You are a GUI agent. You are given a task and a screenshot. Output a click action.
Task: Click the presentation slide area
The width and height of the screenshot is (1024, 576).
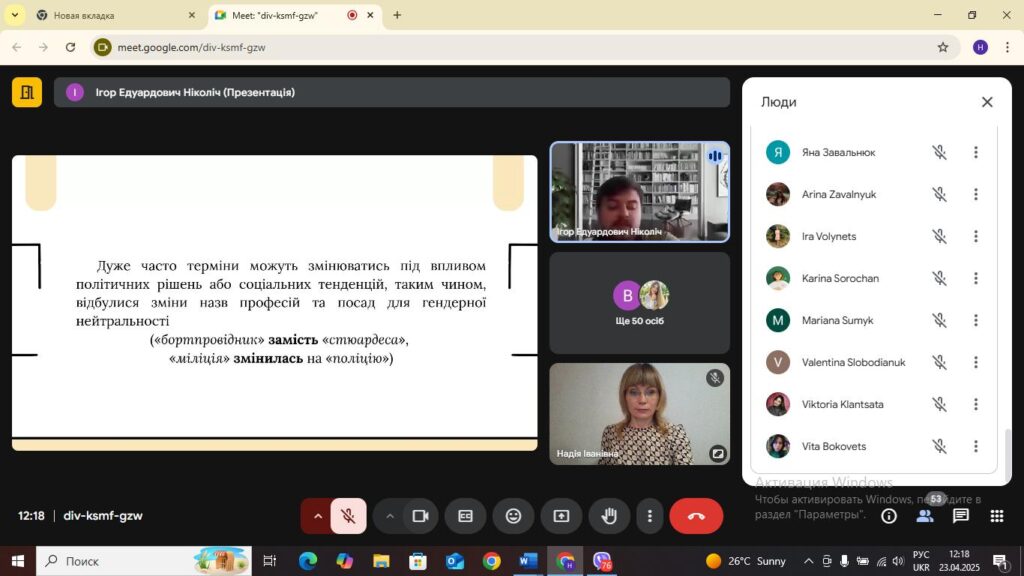(x=274, y=302)
